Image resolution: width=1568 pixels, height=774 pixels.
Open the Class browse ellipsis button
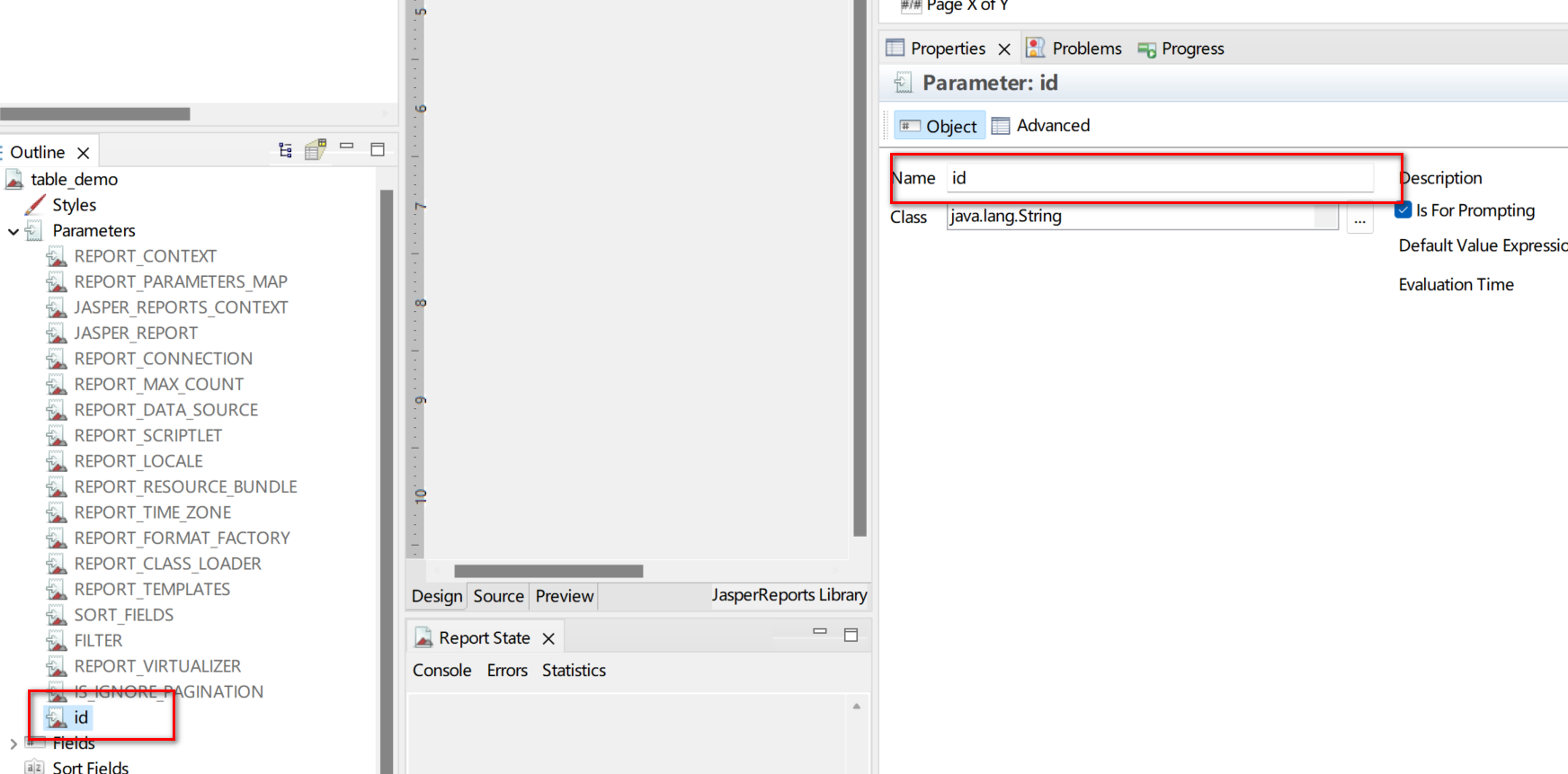point(1359,218)
